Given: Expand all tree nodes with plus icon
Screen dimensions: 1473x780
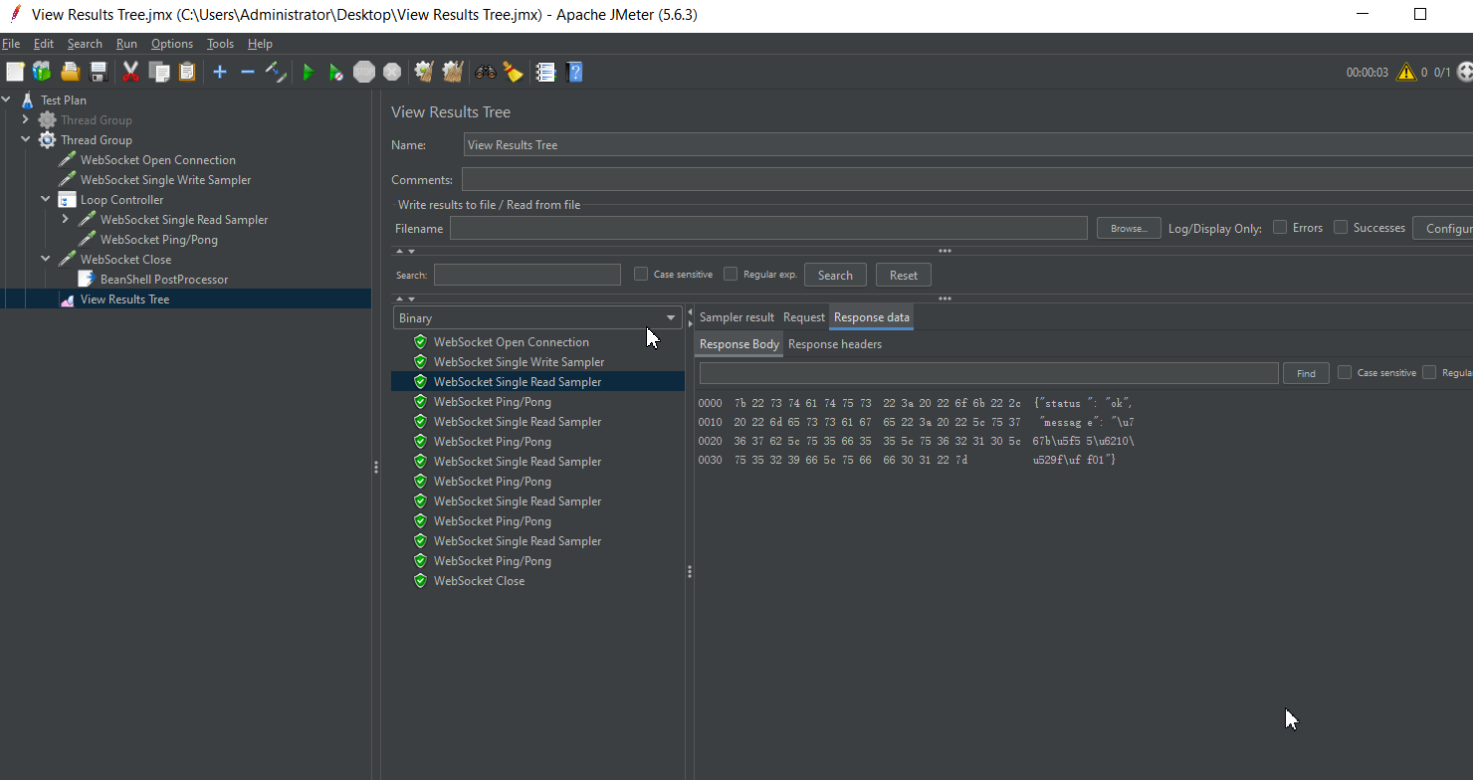Looking at the screenshot, I should coord(220,72).
